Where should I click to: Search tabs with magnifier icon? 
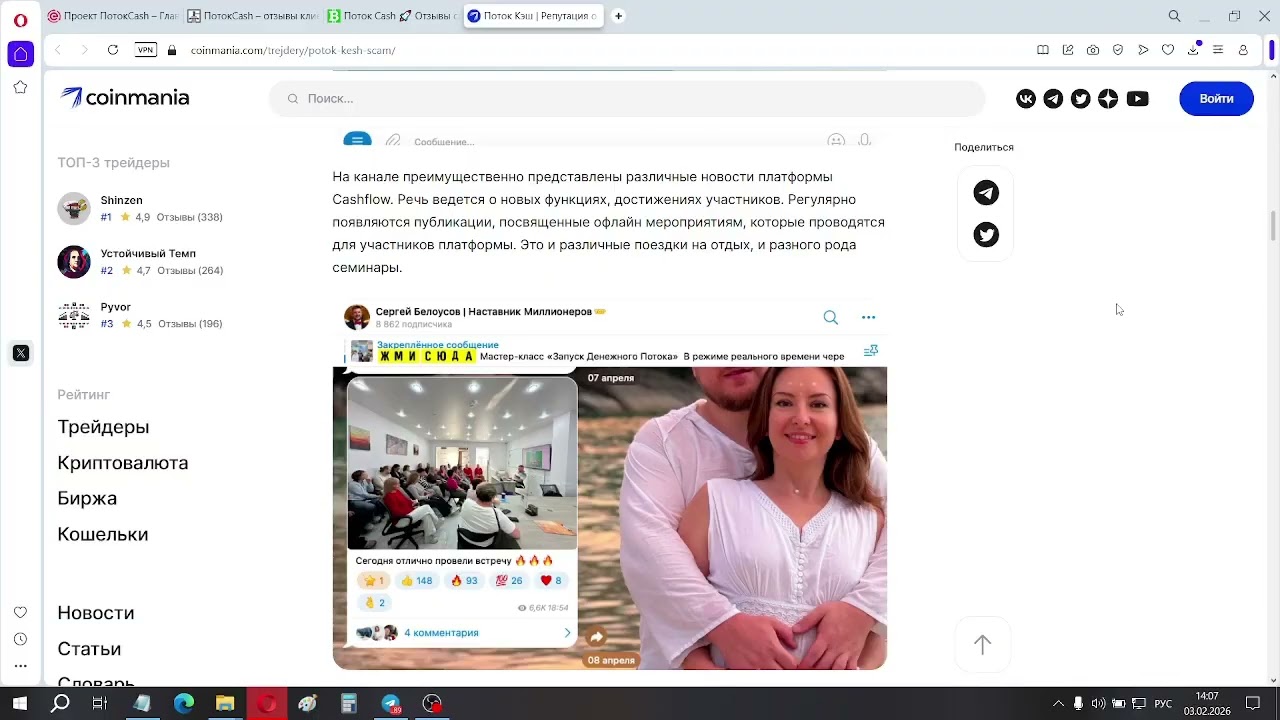[x=1175, y=16]
